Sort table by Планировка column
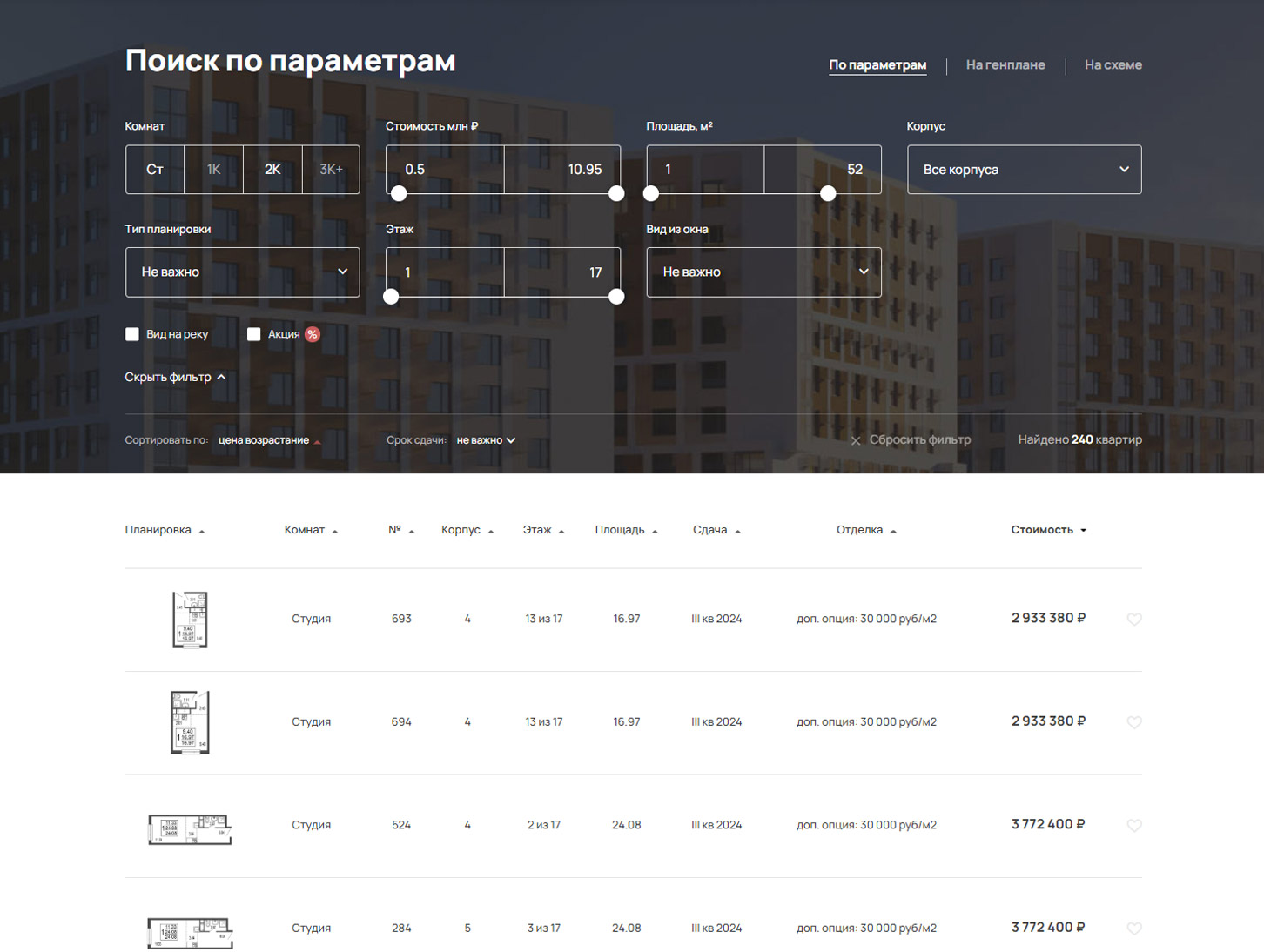Screen dimensions: 1264x952 (x=165, y=530)
